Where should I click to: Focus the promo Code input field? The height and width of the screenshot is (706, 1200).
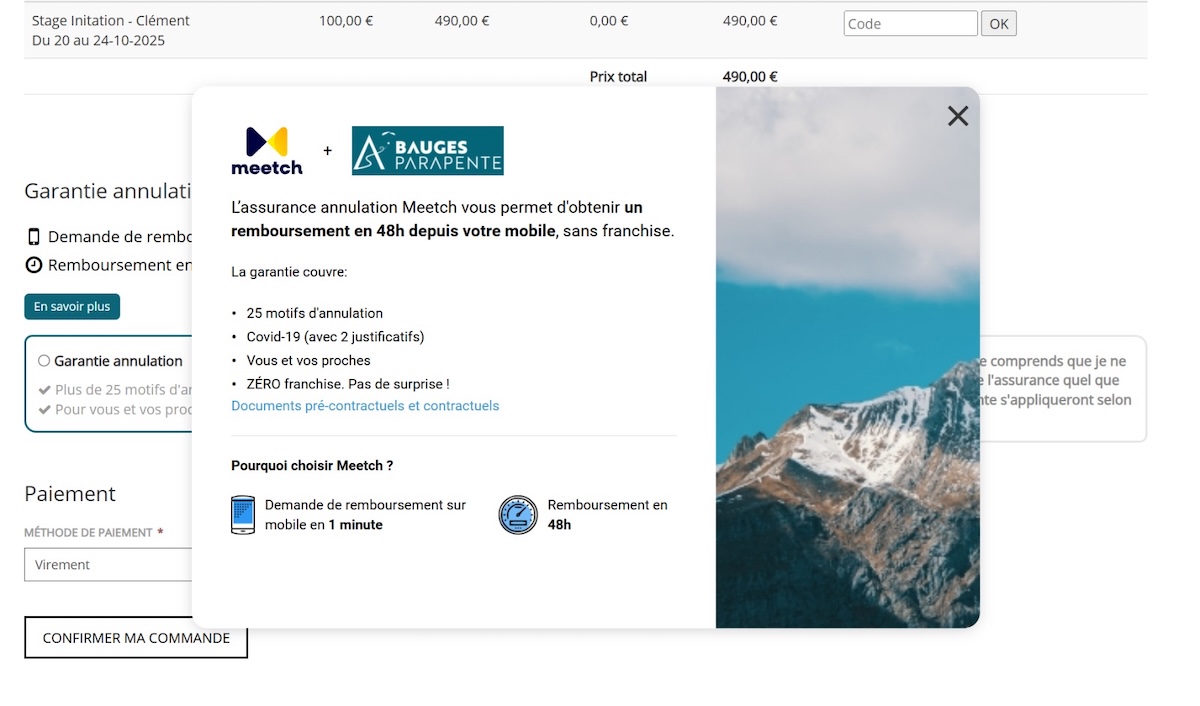pos(910,24)
